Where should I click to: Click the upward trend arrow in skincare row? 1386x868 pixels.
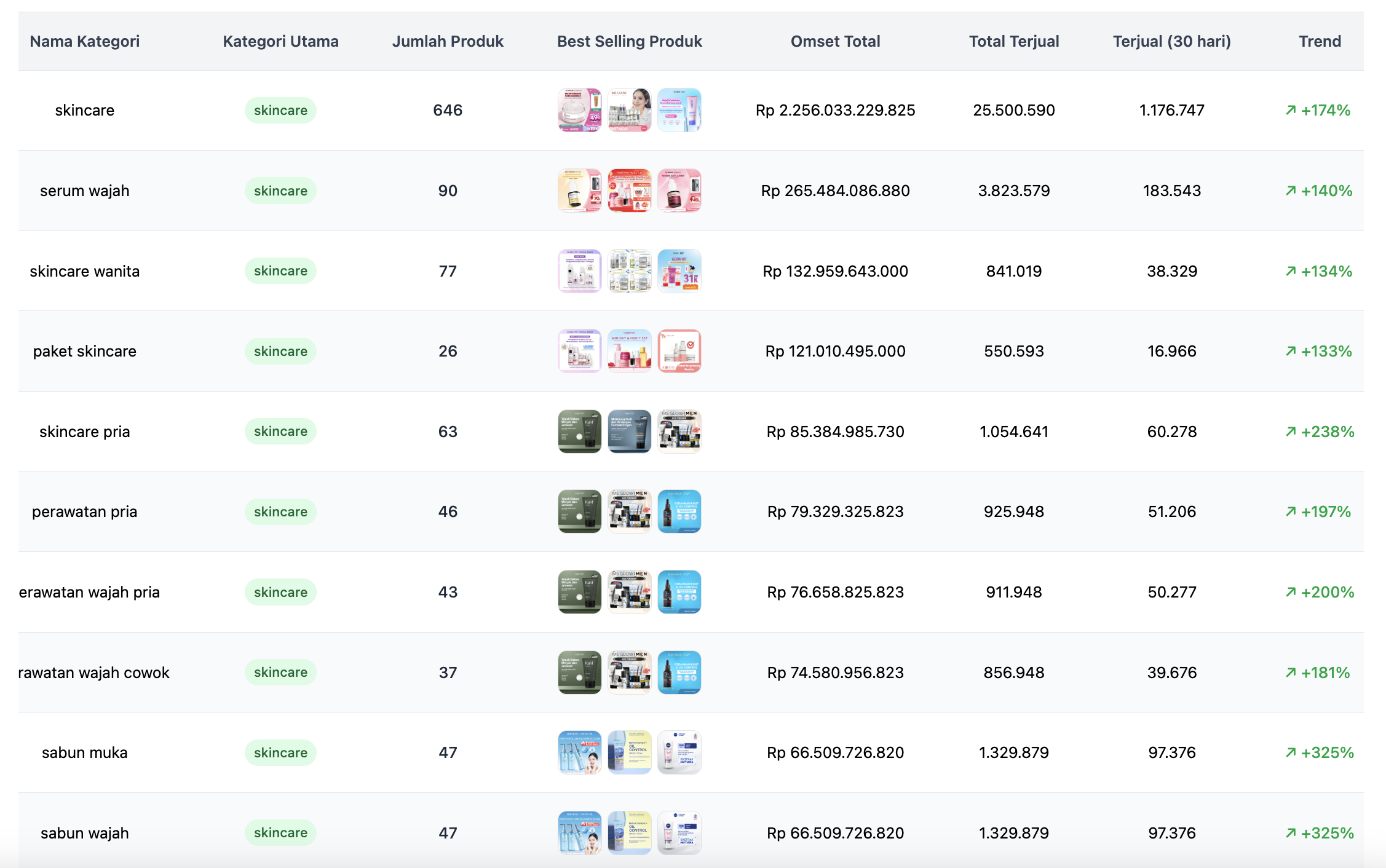[1291, 110]
